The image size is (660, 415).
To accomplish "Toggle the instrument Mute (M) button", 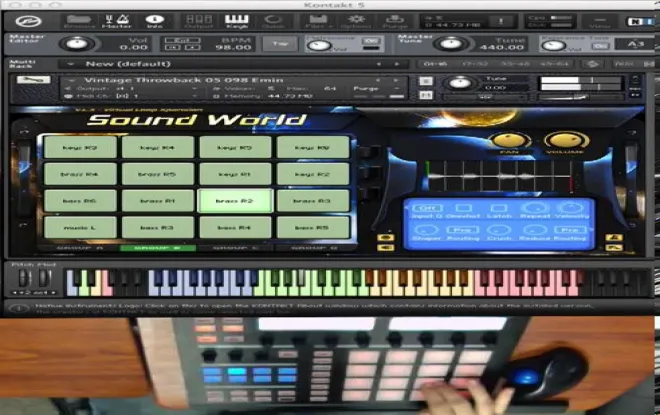I will 426,96.
